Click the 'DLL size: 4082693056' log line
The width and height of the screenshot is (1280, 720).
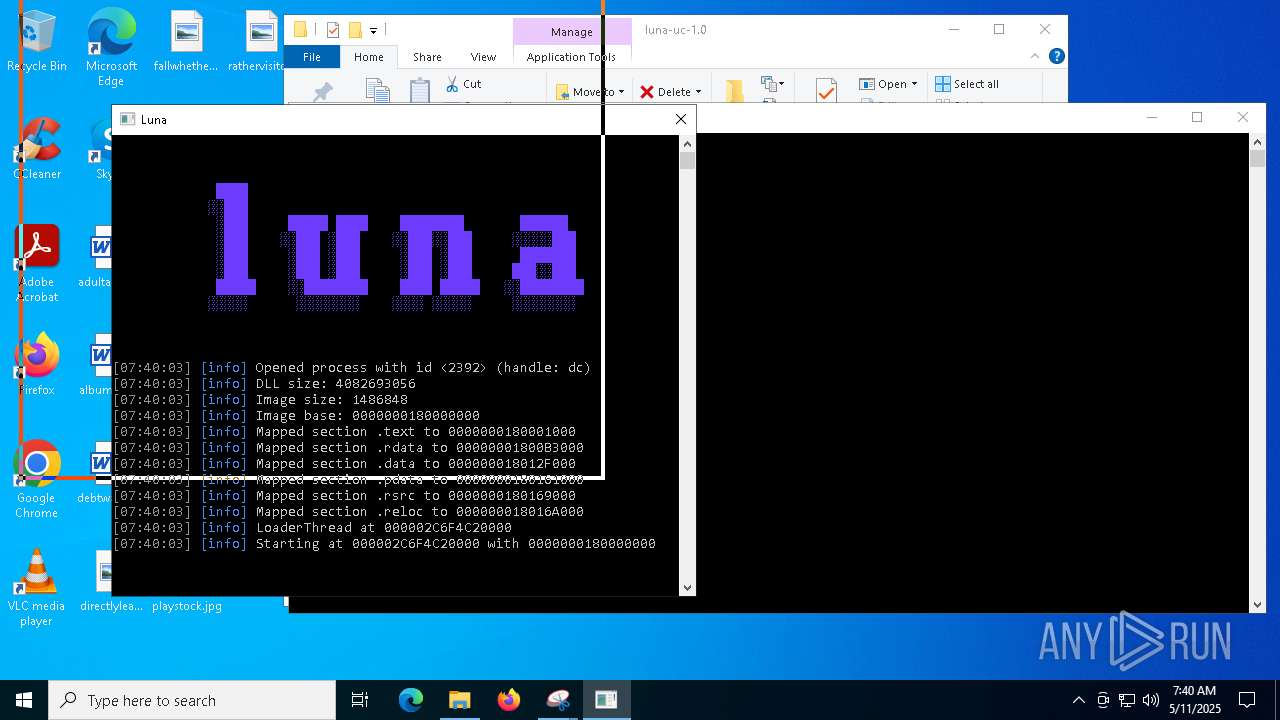[x=264, y=383]
